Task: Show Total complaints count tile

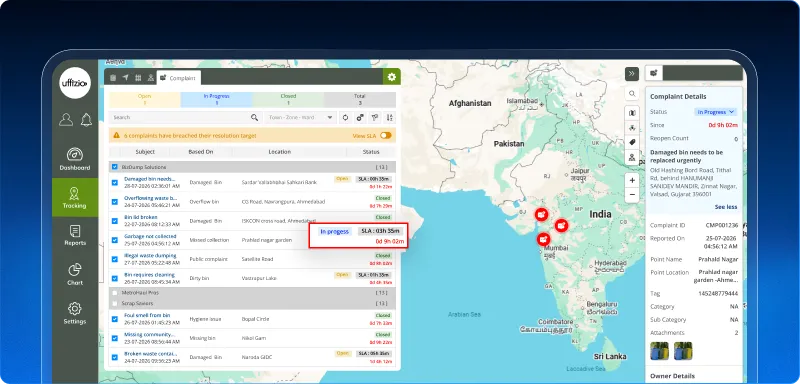Action: (x=360, y=99)
